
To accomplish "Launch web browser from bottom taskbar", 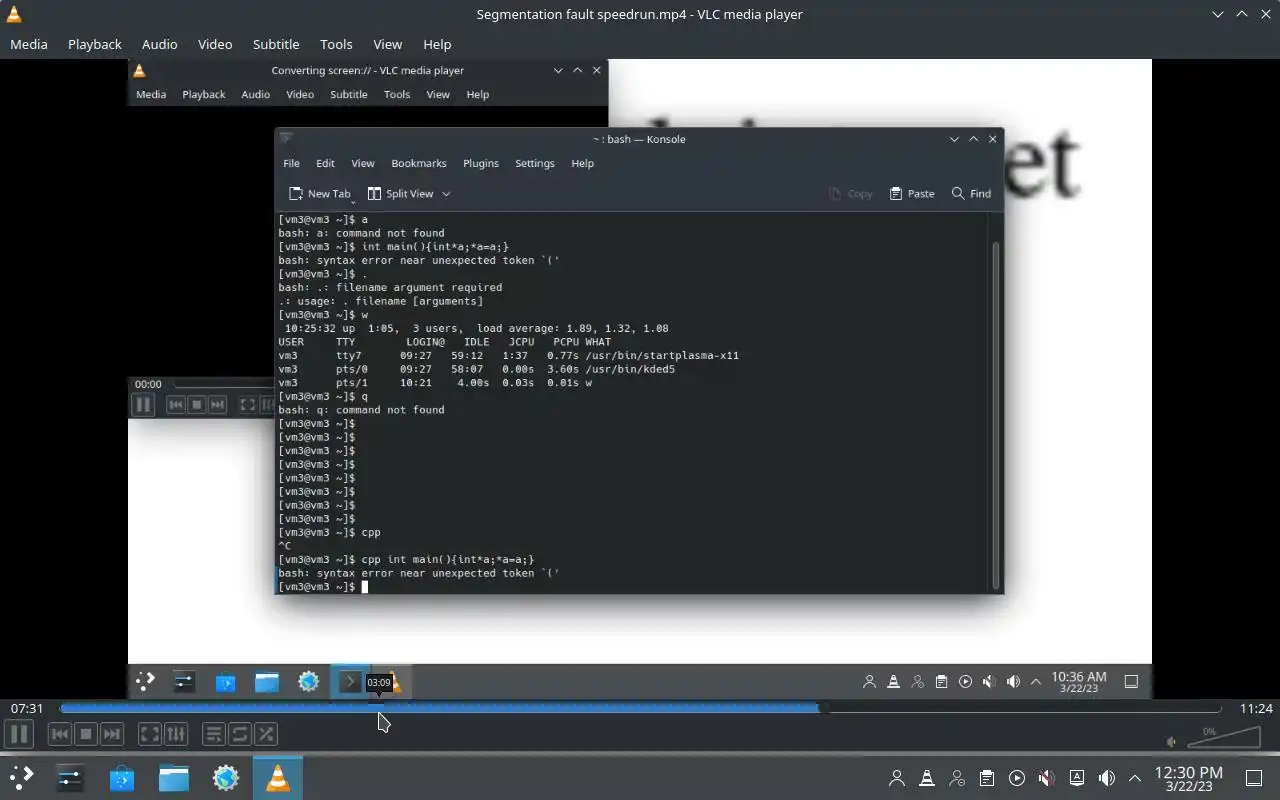I will [x=226, y=778].
